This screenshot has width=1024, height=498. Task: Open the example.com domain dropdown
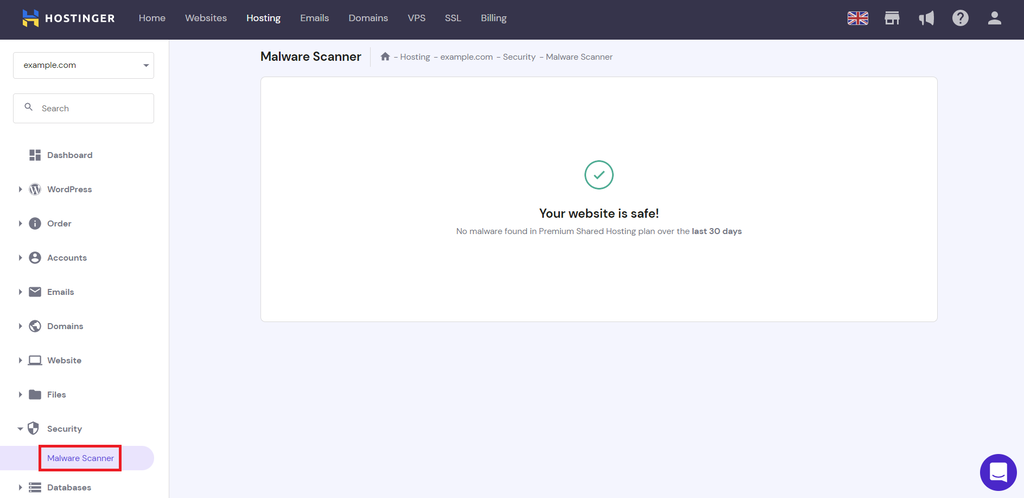pyautogui.click(x=84, y=65)
